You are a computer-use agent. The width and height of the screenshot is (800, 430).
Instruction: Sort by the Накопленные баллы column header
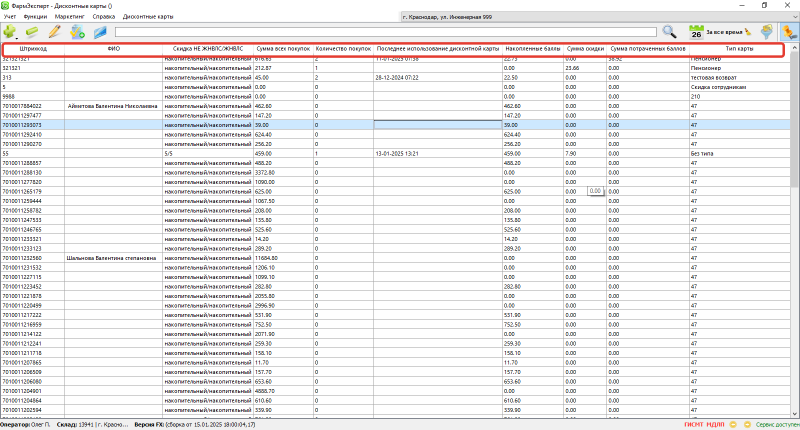coord(532,49)
